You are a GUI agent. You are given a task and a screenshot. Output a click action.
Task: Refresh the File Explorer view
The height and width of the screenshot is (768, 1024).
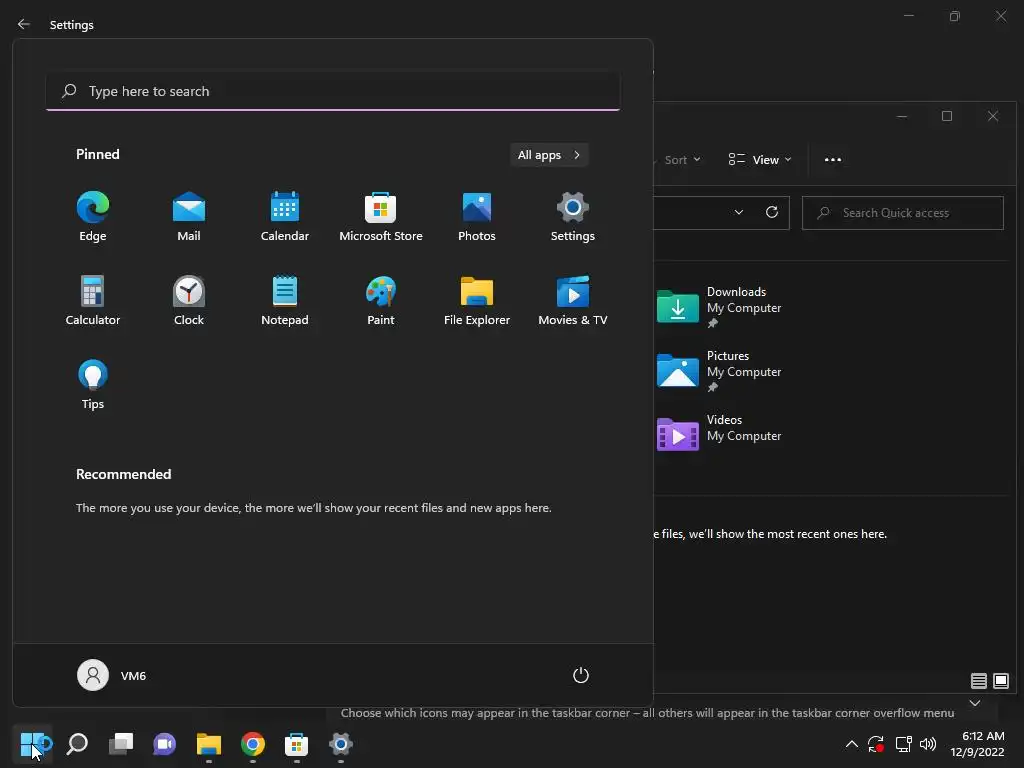[x=772, y=212]
